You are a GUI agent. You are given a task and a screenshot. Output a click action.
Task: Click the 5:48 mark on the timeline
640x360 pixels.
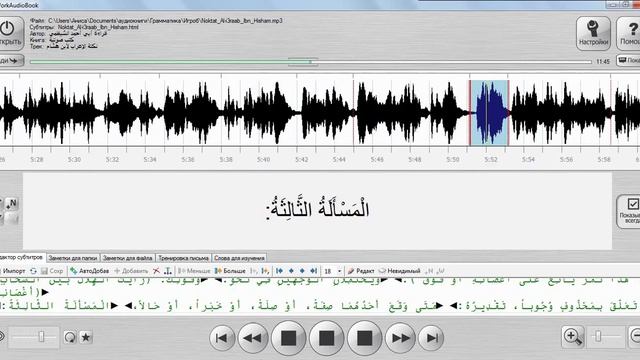[414, 160]
